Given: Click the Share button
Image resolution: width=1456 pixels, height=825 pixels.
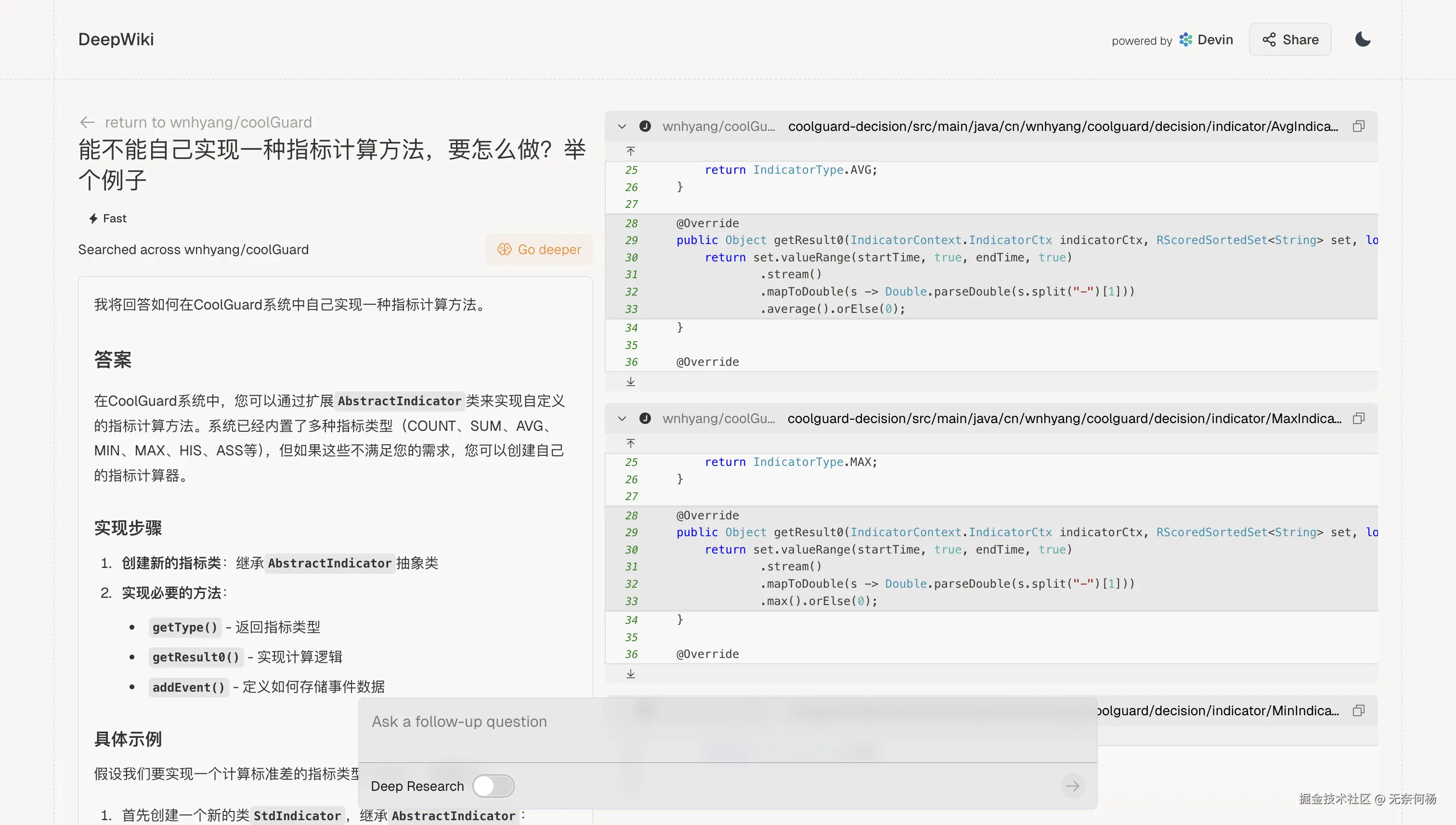Looking at the screenshot, I should [x=1290, y=39].
